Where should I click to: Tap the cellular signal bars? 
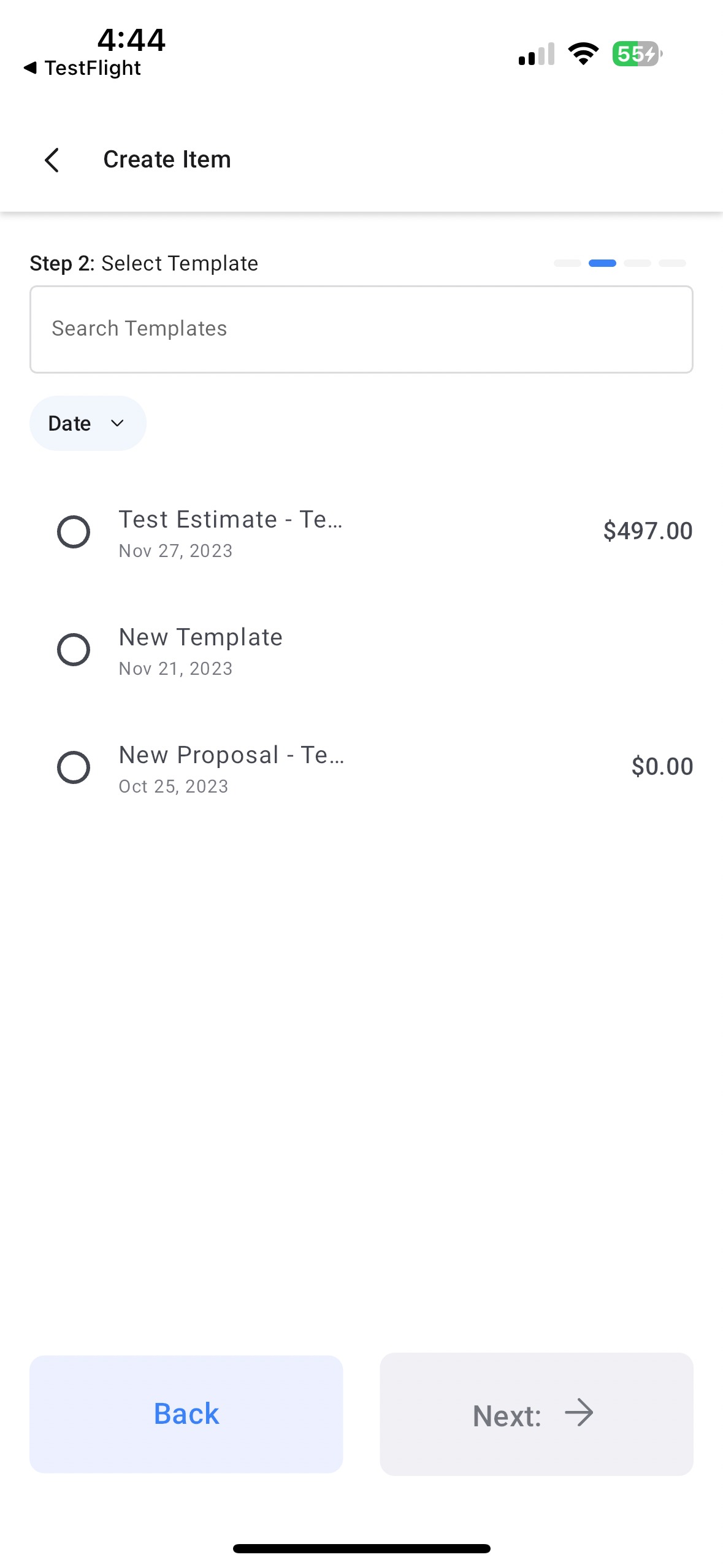537,54
